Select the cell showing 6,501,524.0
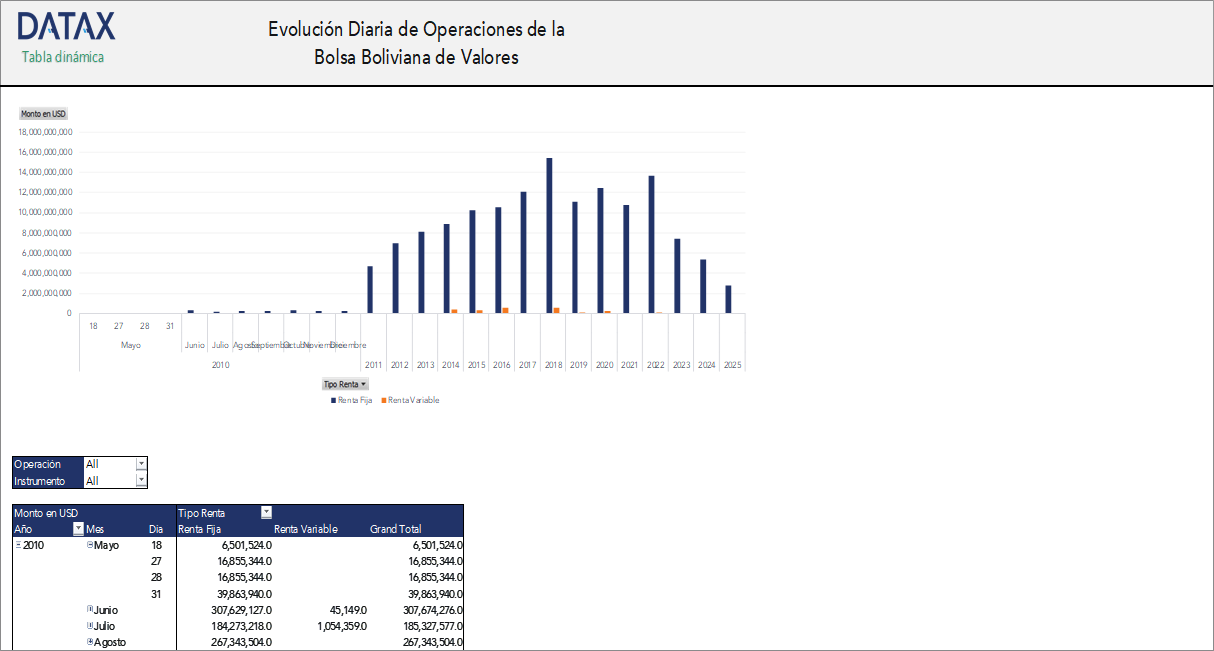 tap(245, 544)
